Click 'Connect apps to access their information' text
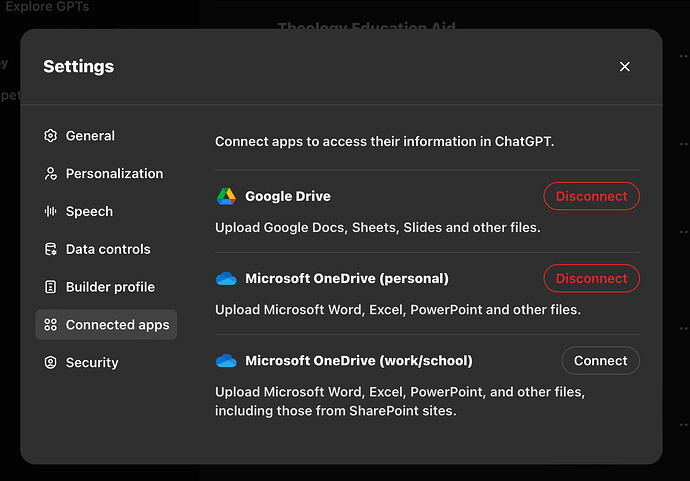The image size is (690, 481). [385, 142]
